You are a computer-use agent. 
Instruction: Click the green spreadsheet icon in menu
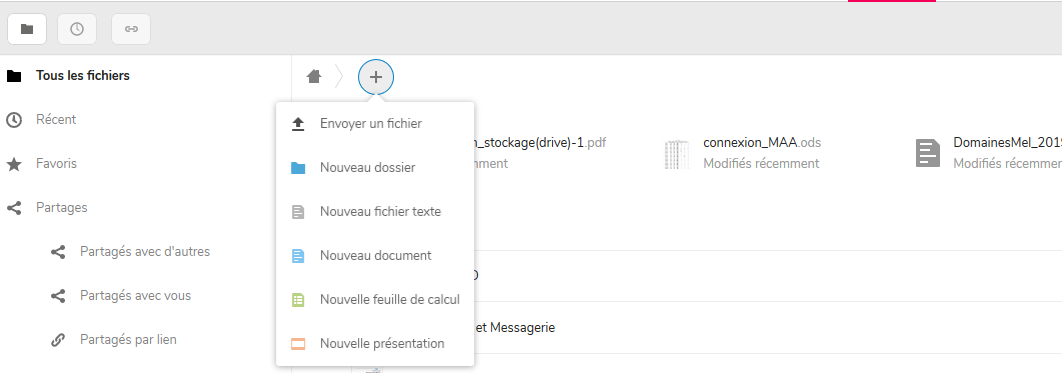coord(298,300)
